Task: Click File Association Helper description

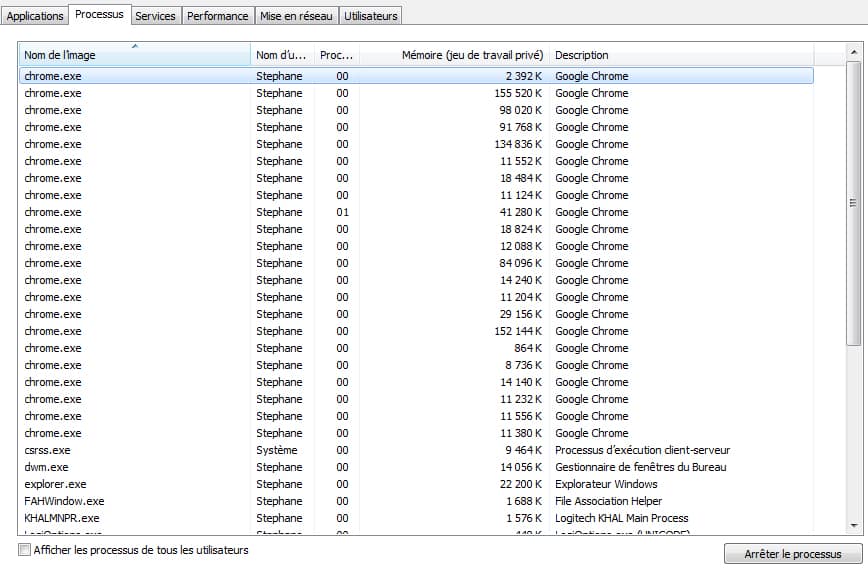Action: [608, 501]
